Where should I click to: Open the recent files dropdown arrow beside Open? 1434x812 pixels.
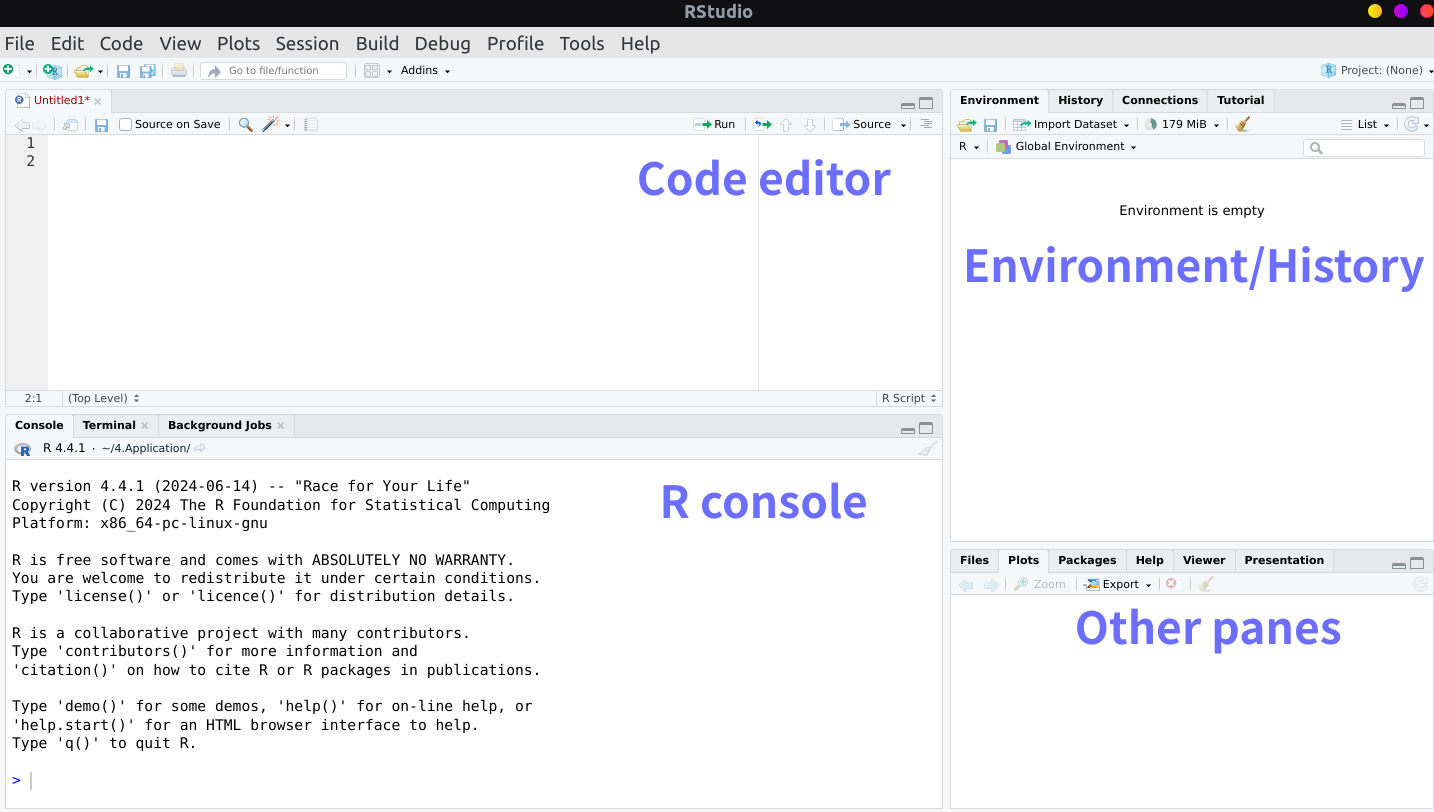101,71
